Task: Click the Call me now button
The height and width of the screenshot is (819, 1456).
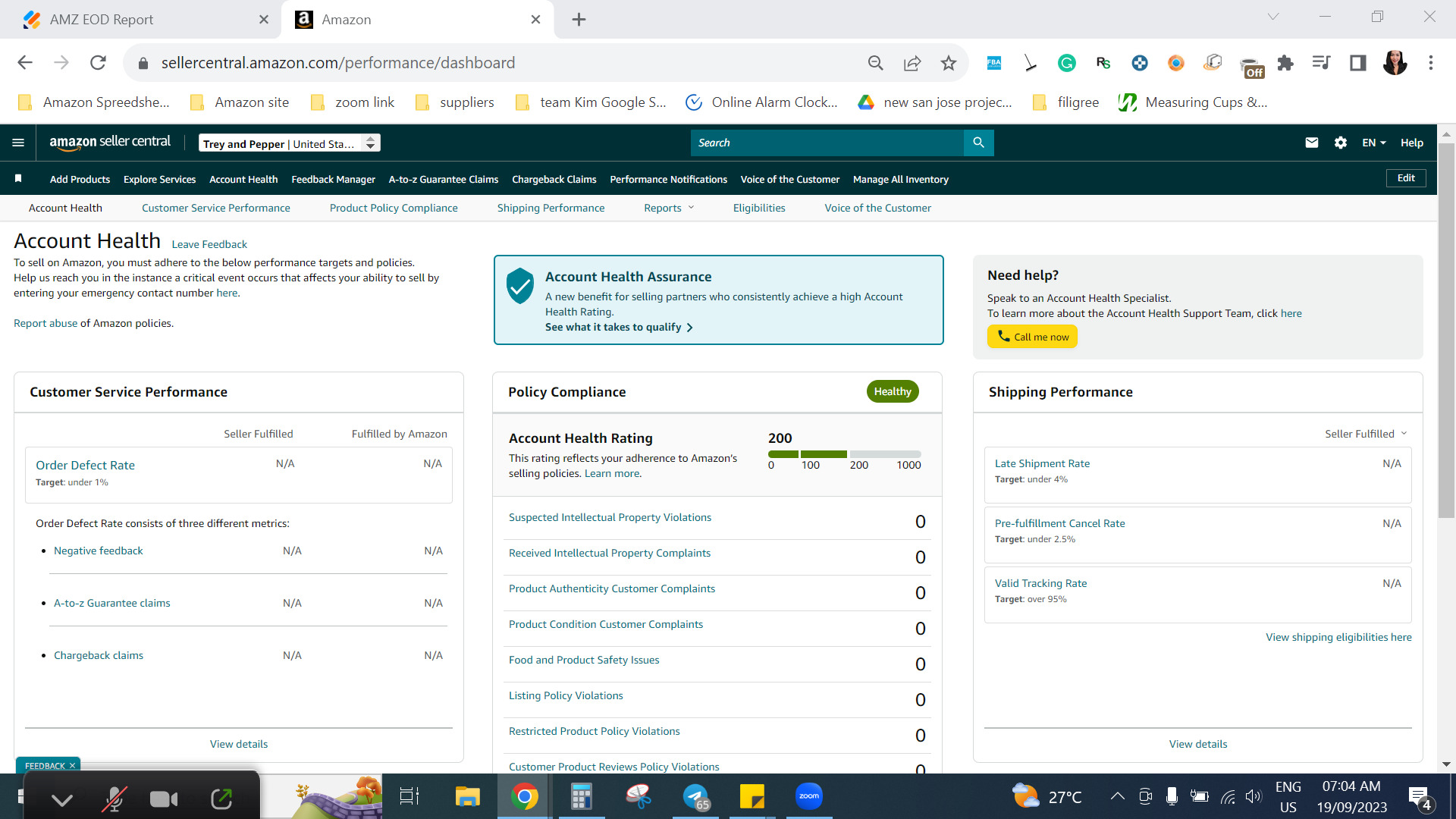Action: coord(1032,337)
